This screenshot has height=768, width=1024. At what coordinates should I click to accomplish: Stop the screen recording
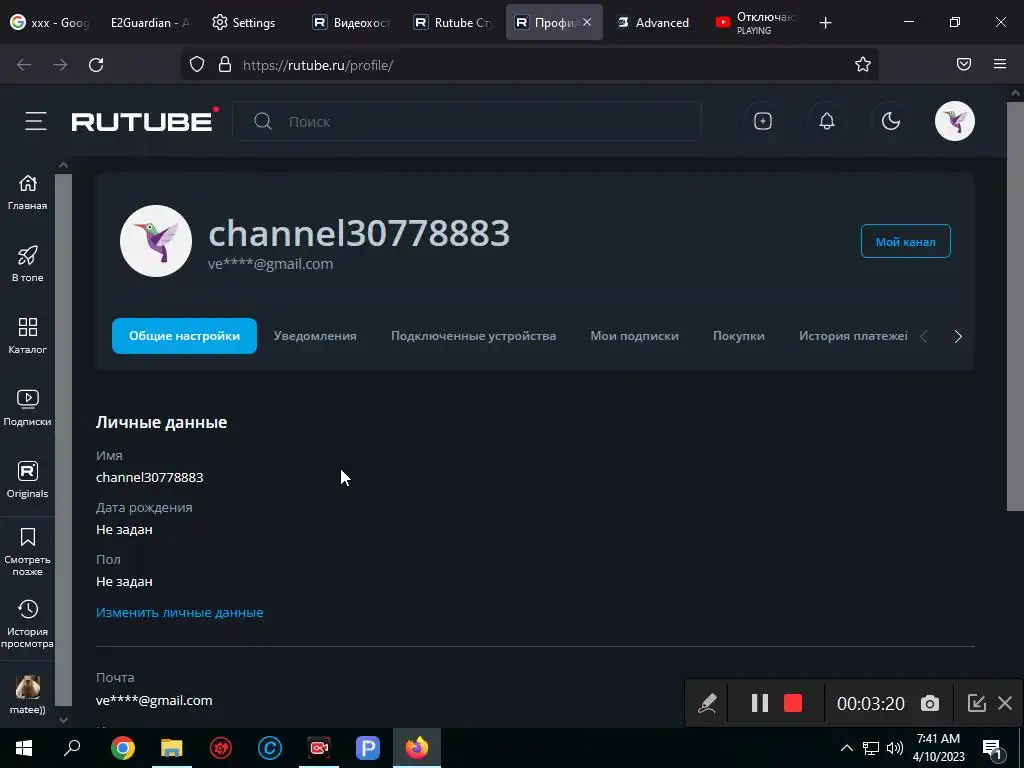point(793,703)
